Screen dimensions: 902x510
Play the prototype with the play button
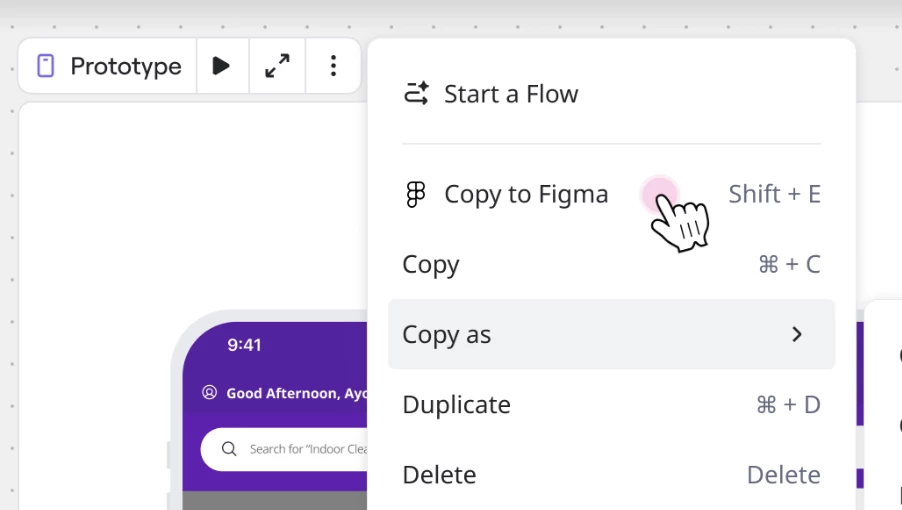221,66
